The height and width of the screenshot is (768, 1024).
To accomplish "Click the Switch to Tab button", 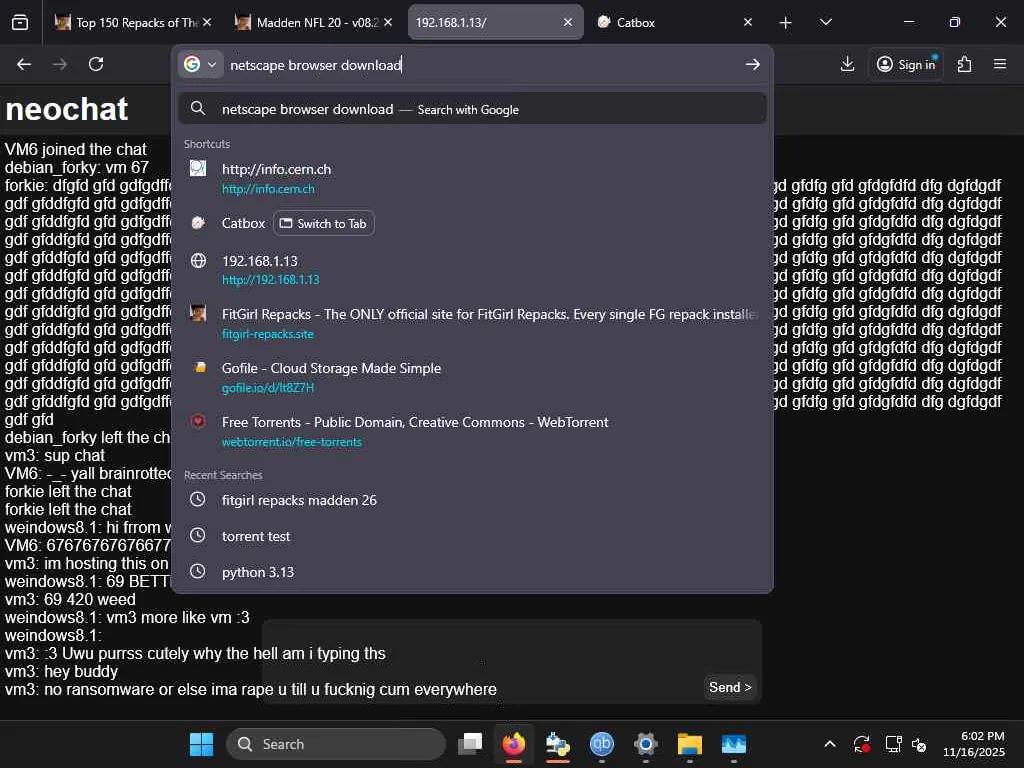I will pos(324,223).
